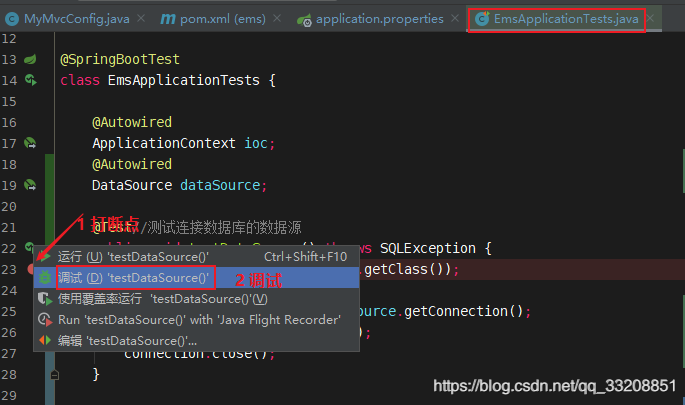Click the @SpringBootTest annotation text

[120, 59]
